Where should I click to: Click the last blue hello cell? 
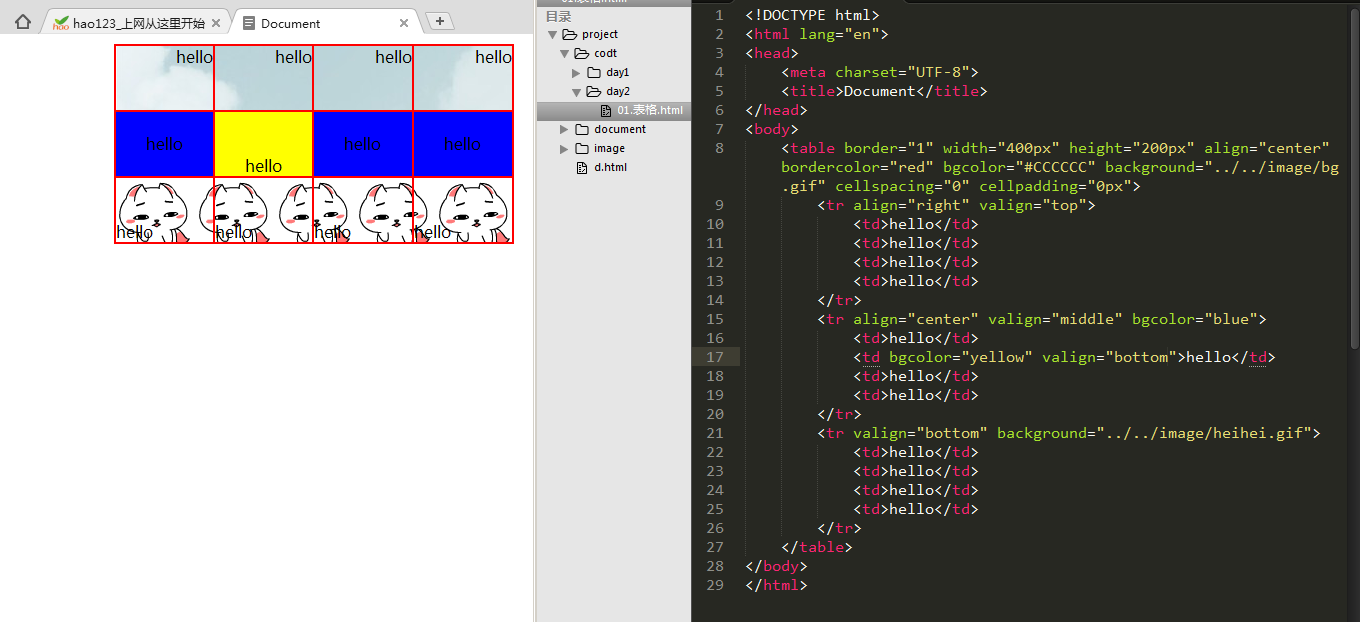463,144
